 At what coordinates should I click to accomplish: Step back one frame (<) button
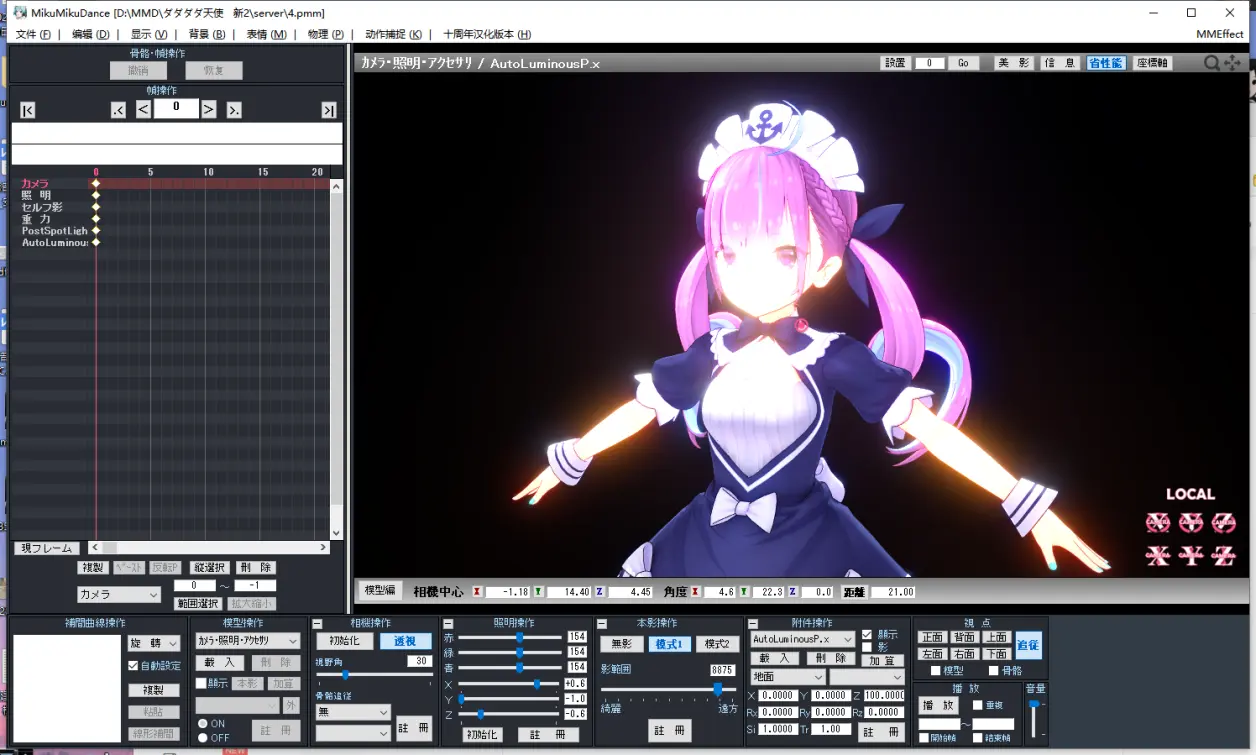coord(144,109)
